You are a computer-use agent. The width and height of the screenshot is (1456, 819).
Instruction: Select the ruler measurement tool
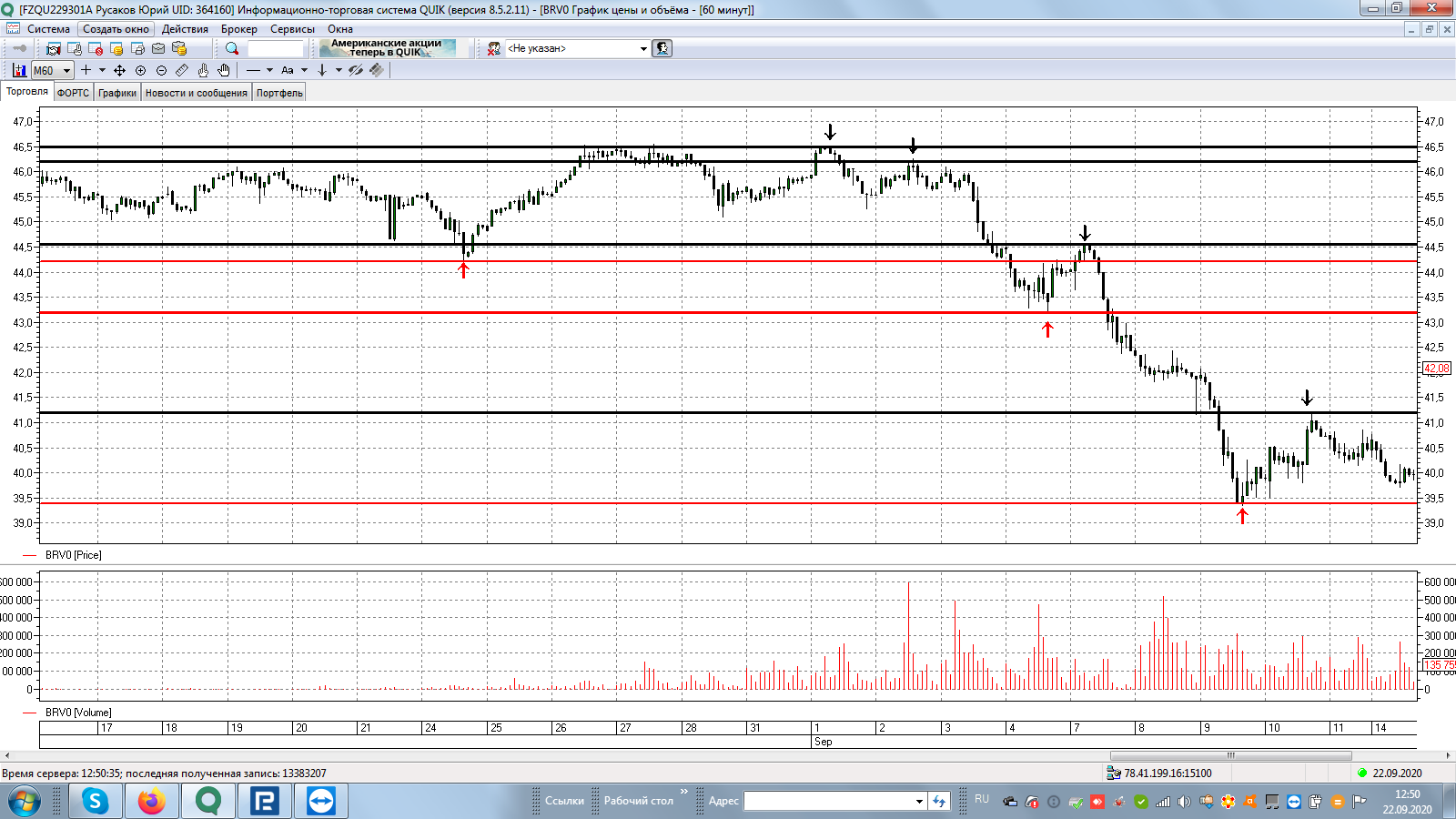point(182,70)
